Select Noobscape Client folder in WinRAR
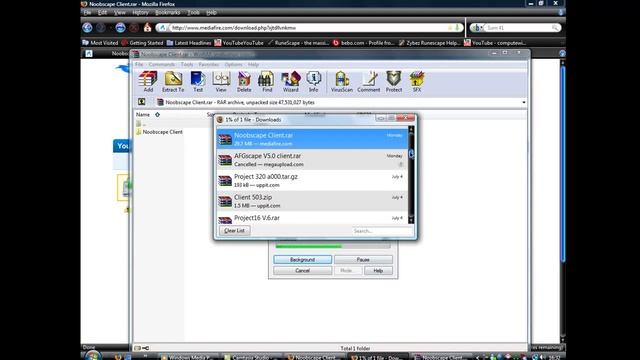 click(159, 132)
